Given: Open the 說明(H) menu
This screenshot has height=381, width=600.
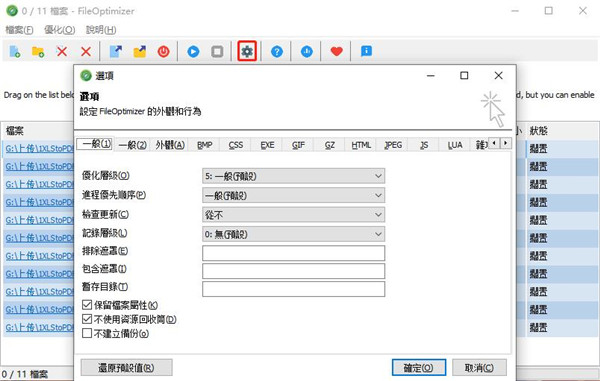Looking at the screenshot, I should click(101, 30).
